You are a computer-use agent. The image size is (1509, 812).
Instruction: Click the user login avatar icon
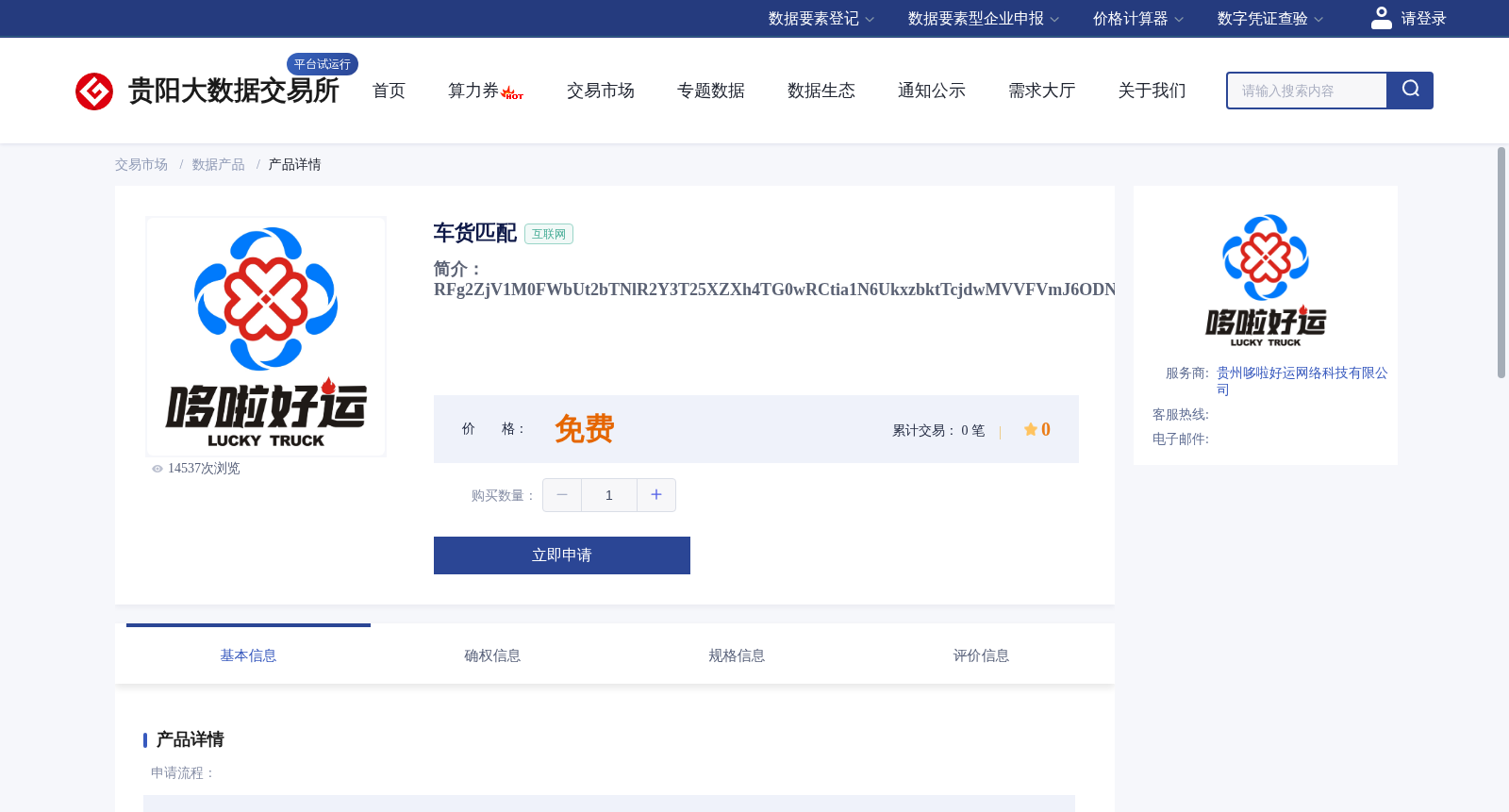click(x=1382, y=18)
